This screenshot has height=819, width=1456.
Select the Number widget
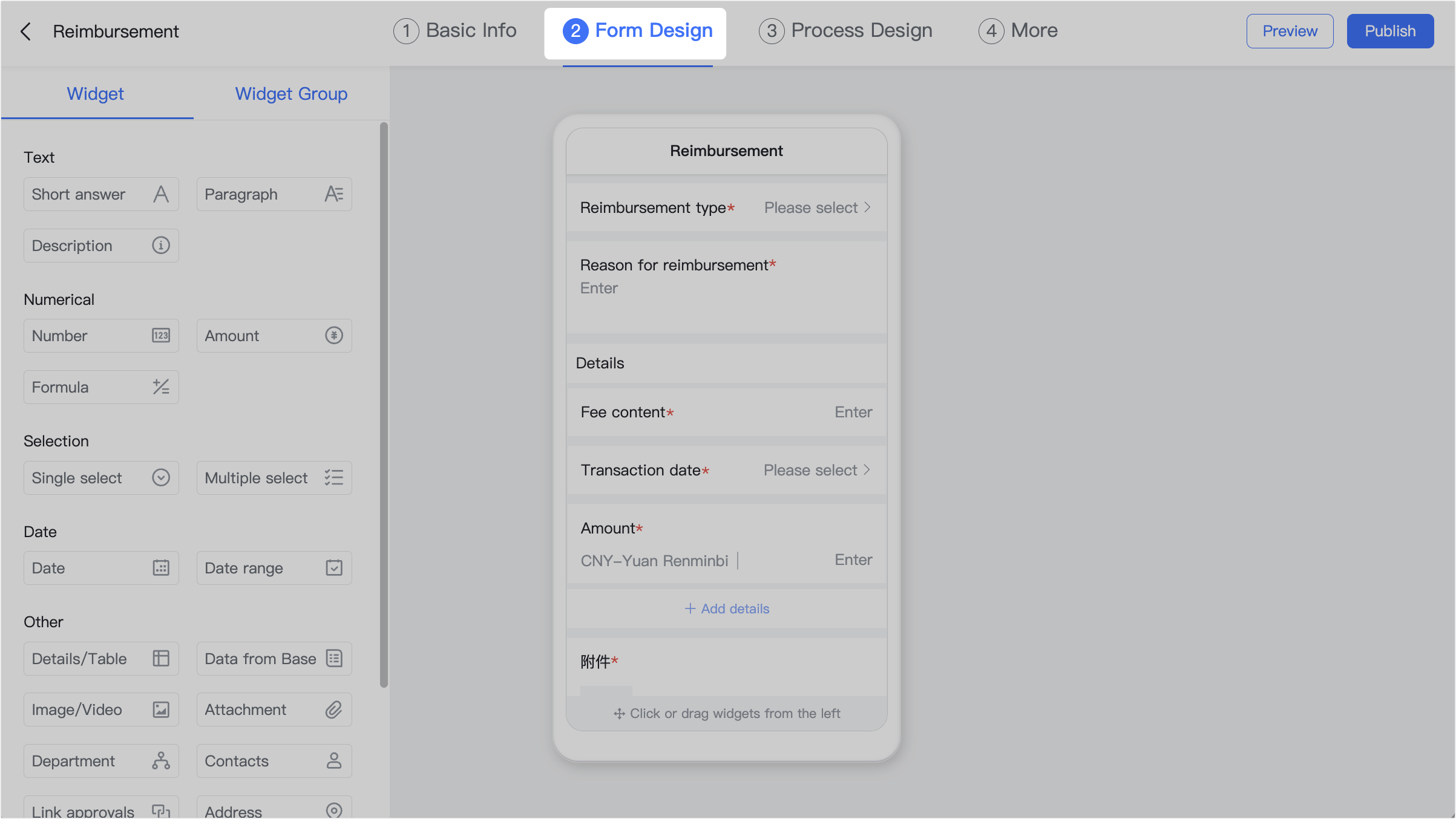[101, 335]
